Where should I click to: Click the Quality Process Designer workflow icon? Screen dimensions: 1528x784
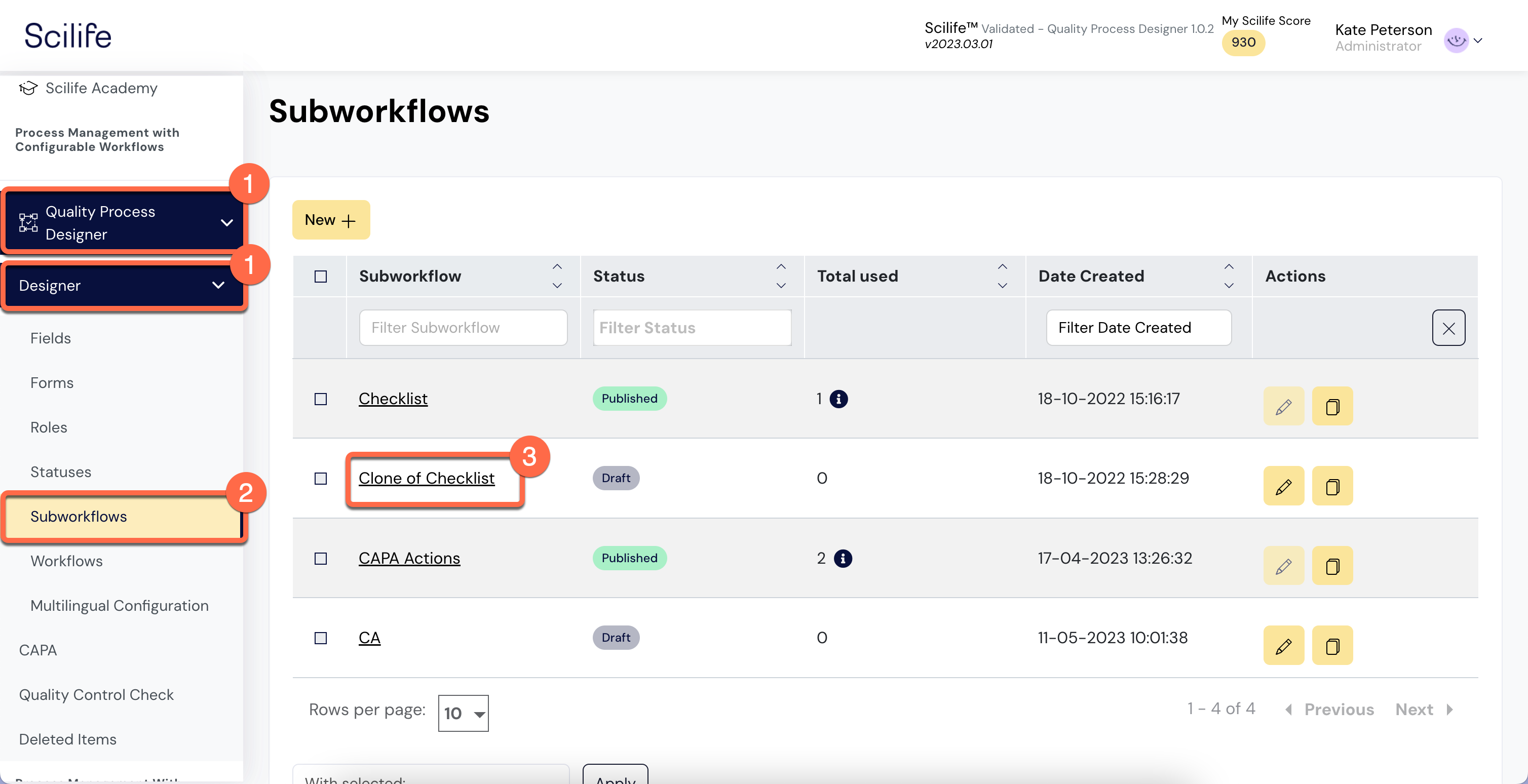click(28, 223)
